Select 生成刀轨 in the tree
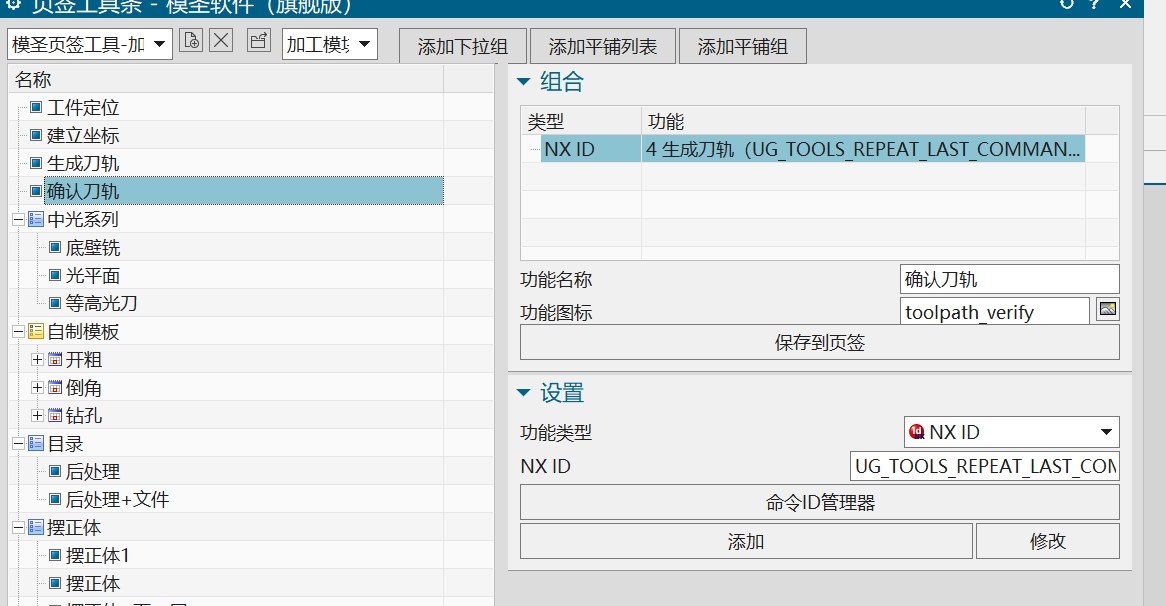The image size is (1166, 606). (83, 164)
